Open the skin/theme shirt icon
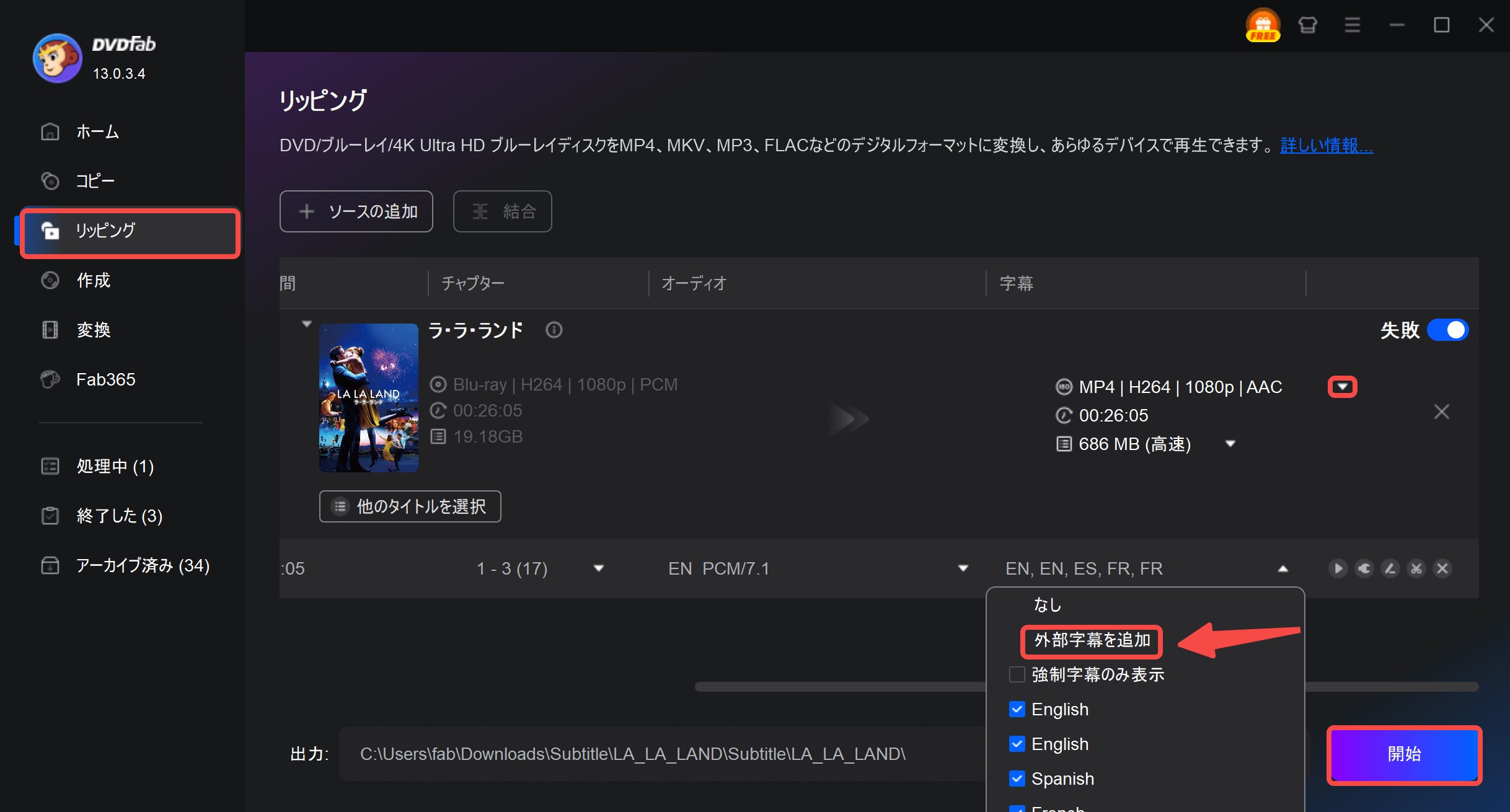The height and width of the screenshot is (812, 1510). (1308, 25)
